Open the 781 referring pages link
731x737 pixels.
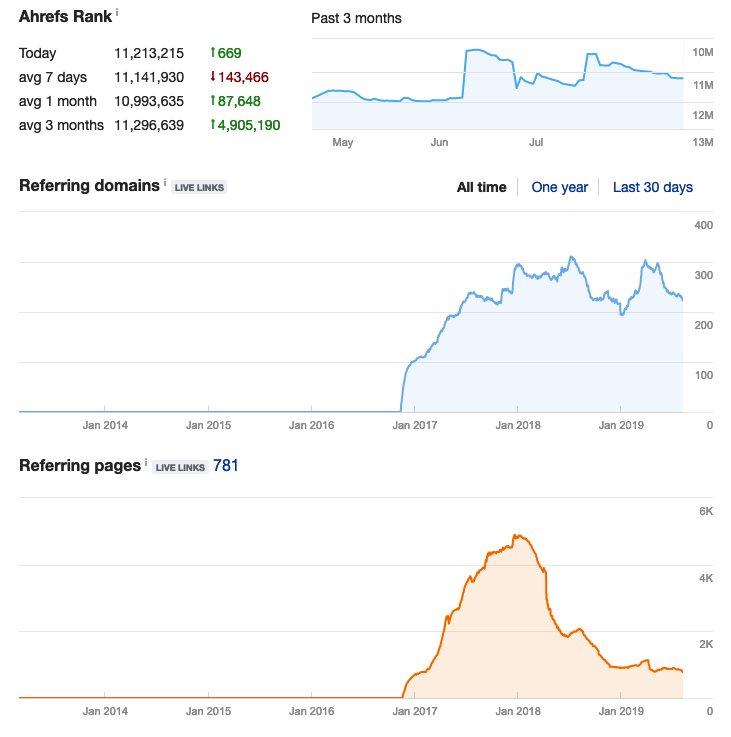click(226, 466)
